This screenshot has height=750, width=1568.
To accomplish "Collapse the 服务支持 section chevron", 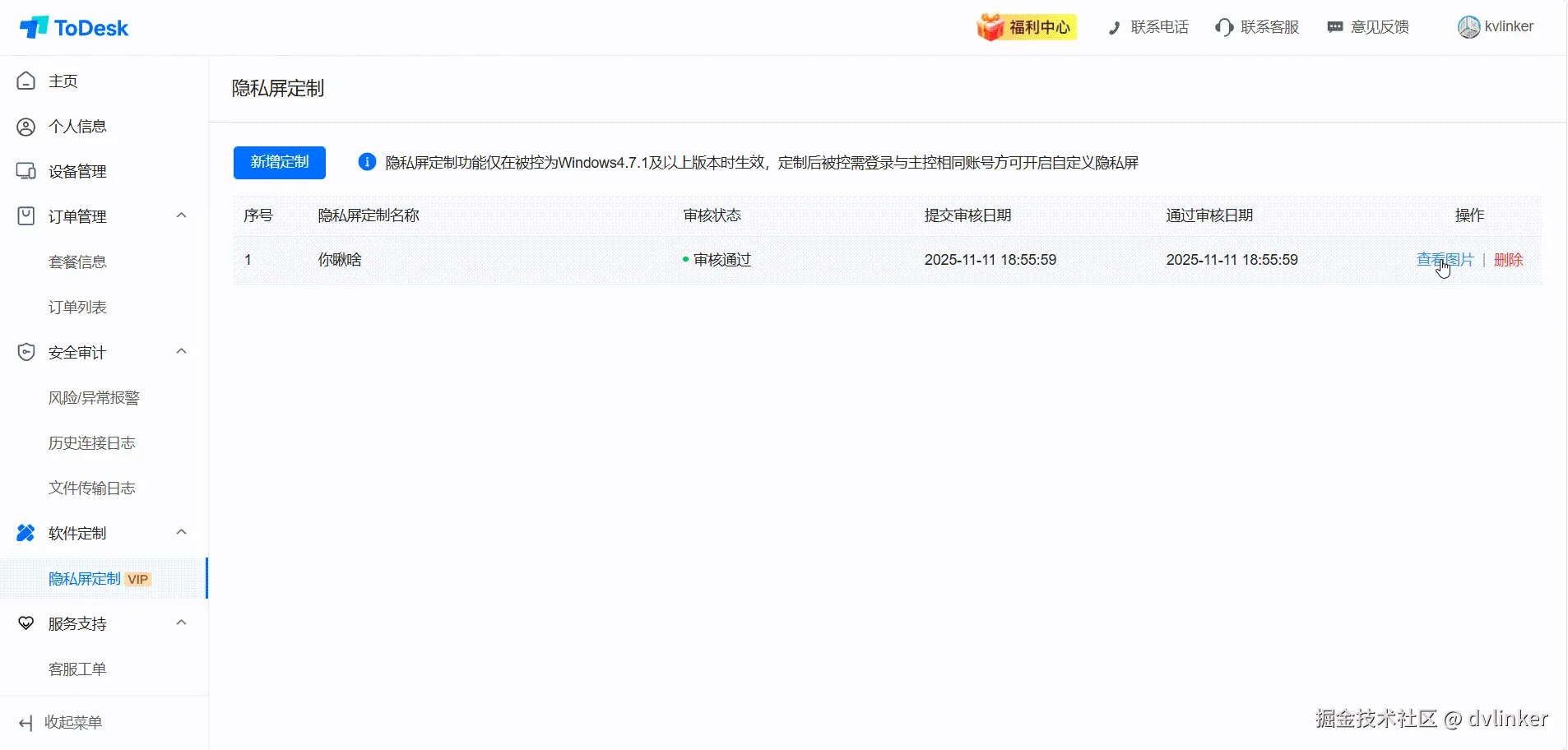I will (182, 623).
